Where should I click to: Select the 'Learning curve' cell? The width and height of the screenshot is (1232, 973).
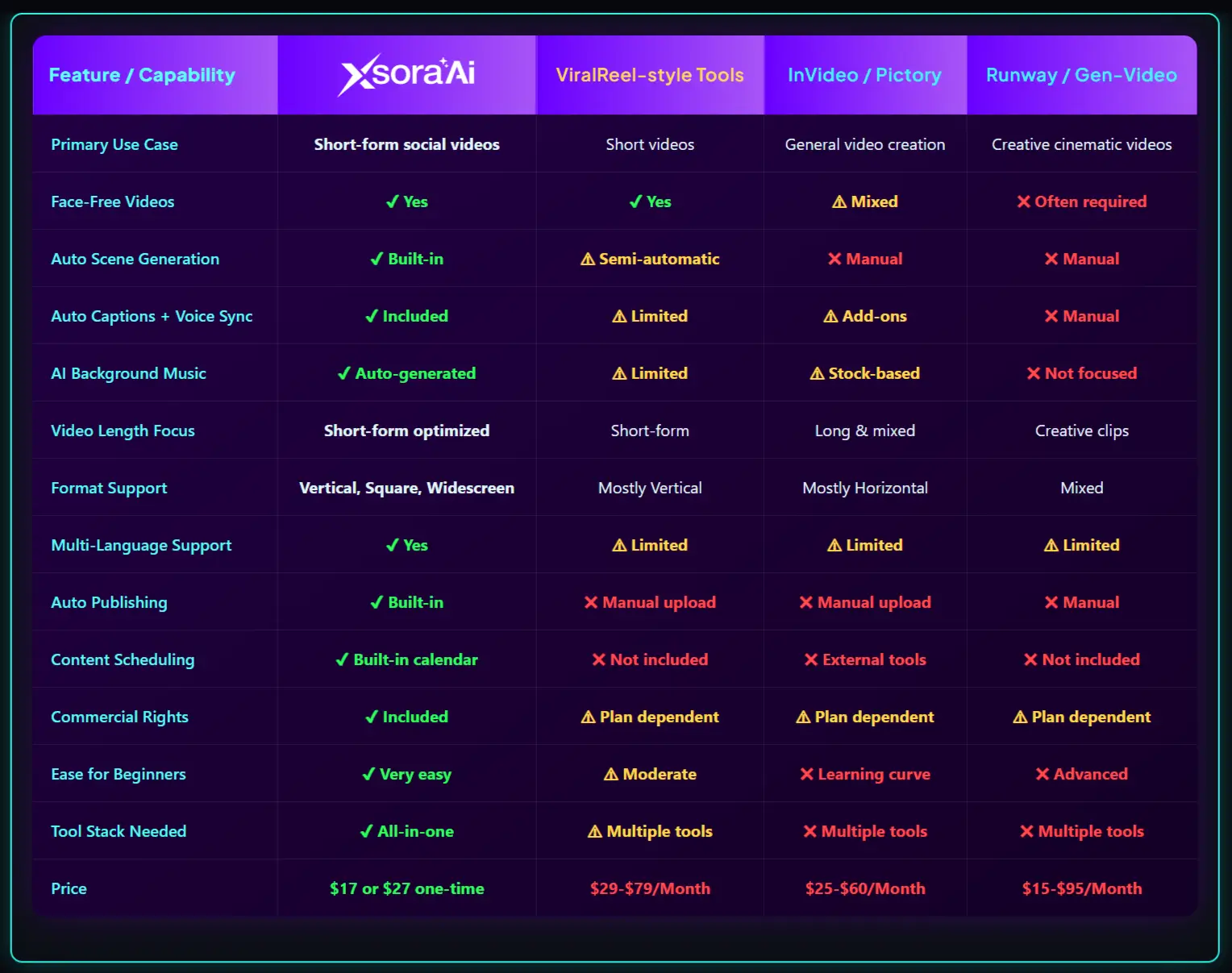click(865, 774)
